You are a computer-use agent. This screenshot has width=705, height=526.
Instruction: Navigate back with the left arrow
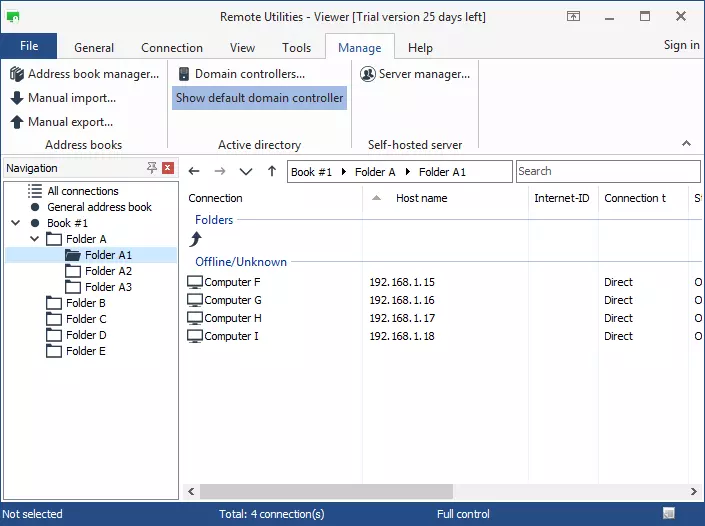coord(194,172)
